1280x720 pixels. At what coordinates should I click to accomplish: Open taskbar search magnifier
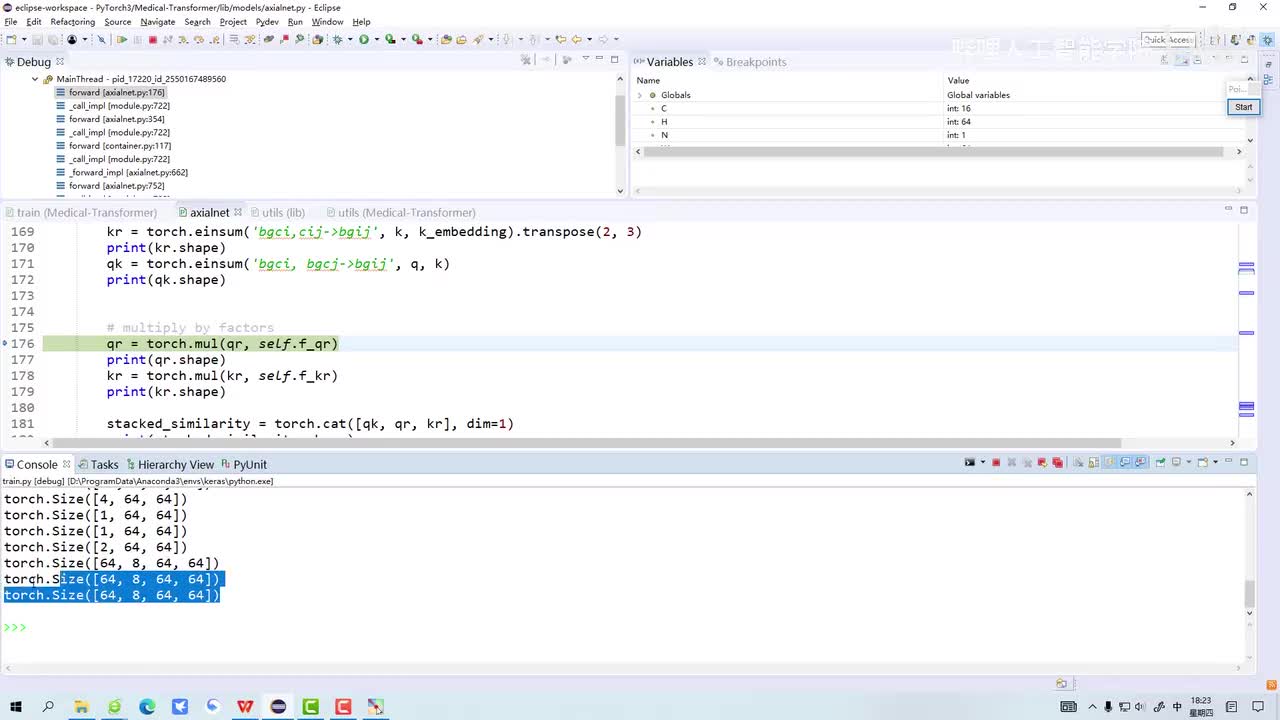[48, 707]
